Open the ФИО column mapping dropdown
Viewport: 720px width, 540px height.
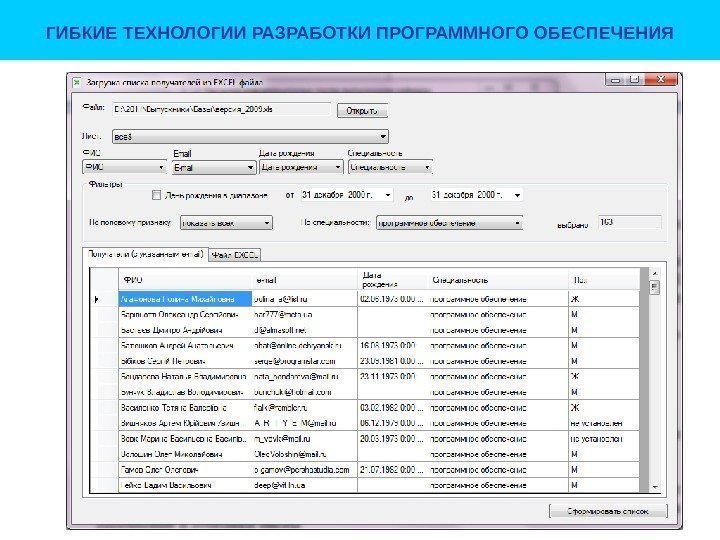click(124, 167)
